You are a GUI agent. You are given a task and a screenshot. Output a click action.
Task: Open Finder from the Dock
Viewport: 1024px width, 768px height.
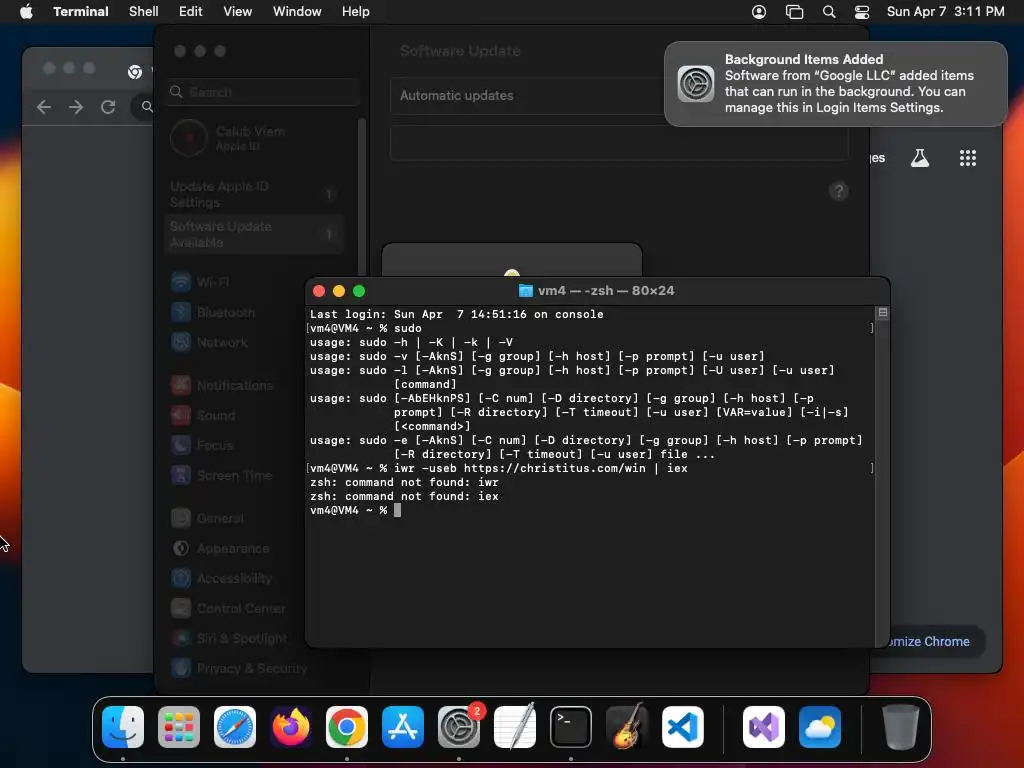coord(123,727)
